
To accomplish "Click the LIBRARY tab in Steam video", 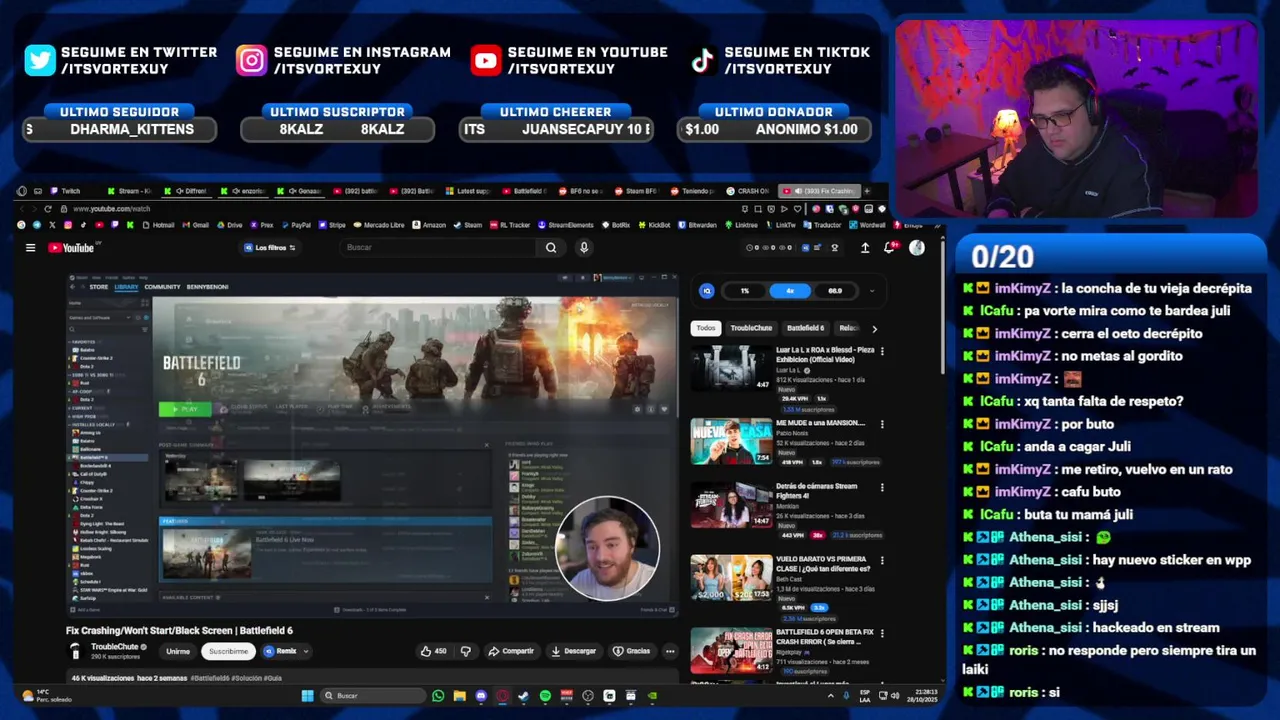I will [x=126, y=287].
